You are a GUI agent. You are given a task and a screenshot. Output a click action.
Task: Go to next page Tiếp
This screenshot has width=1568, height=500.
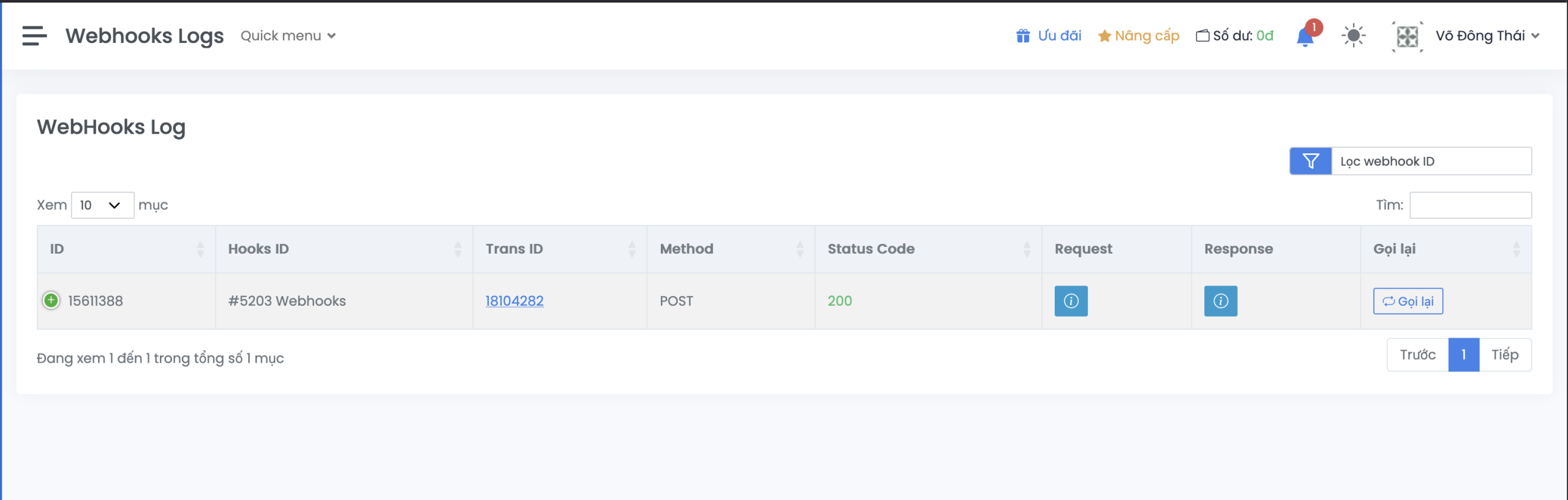(1505, 355)
